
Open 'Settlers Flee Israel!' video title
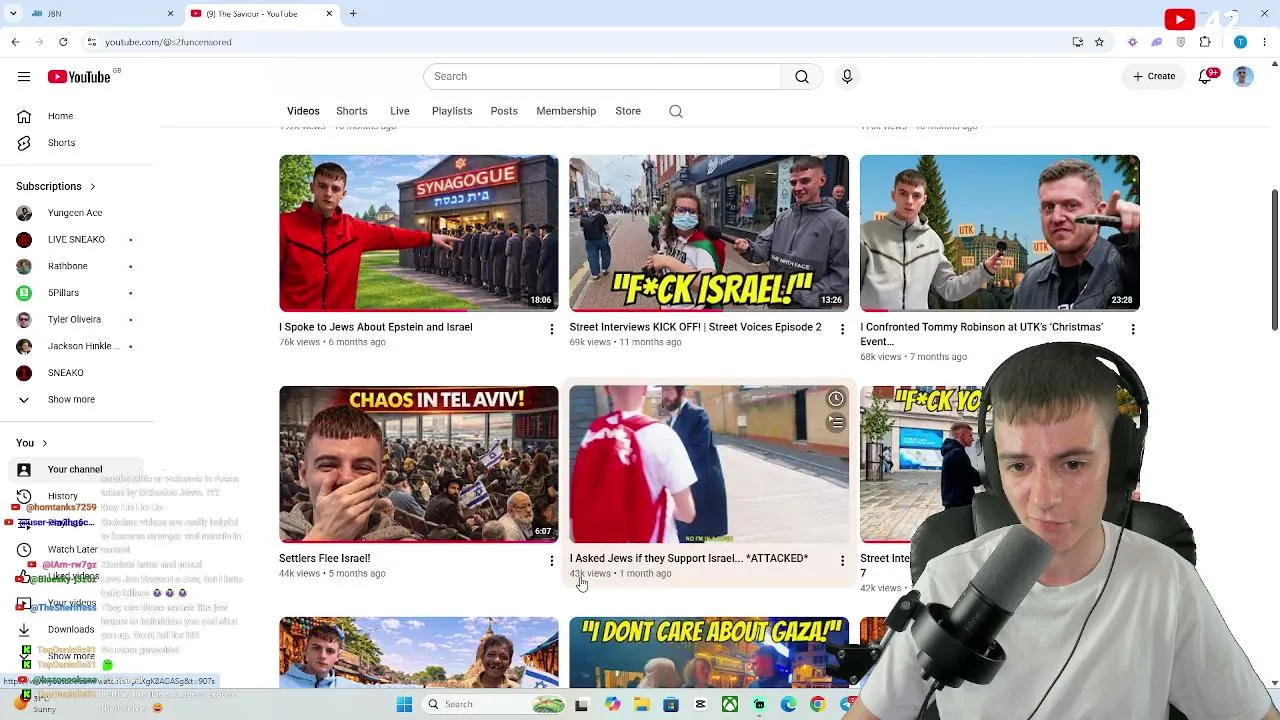[x=325, y=559]
